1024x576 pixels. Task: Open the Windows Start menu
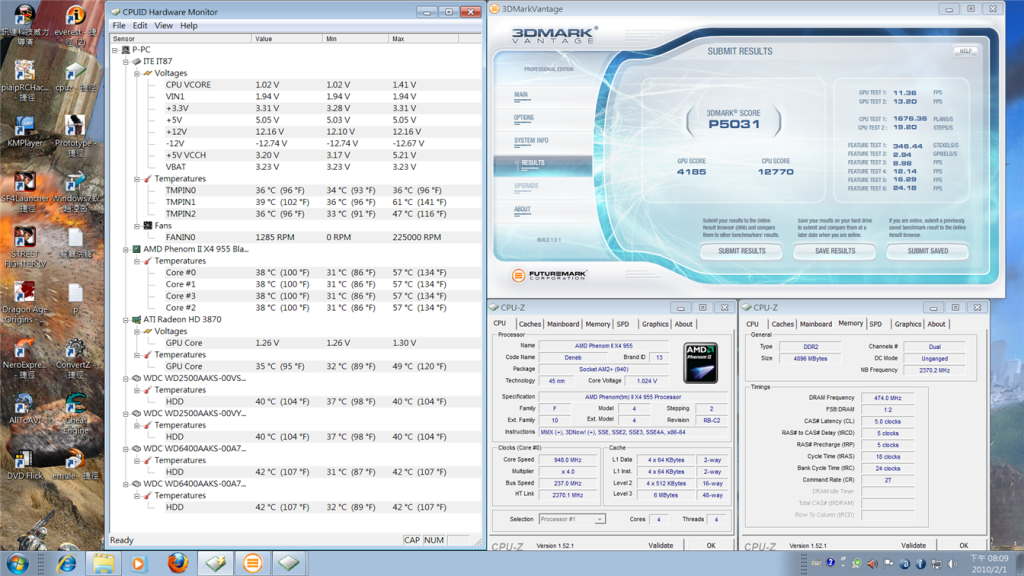[x=18, y=563]
